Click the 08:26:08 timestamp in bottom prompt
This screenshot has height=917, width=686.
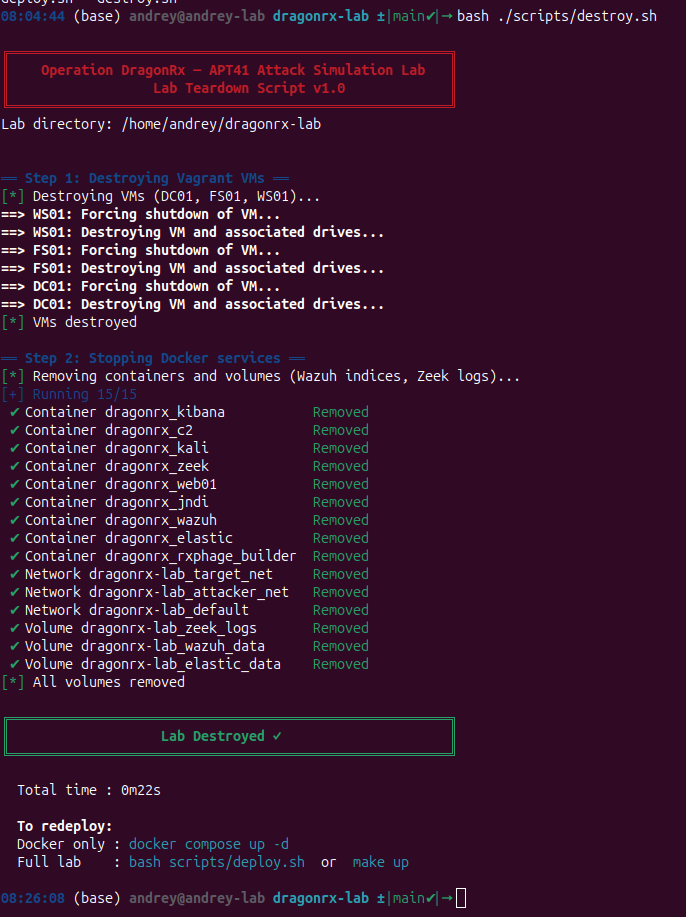[x=33, y=898]
